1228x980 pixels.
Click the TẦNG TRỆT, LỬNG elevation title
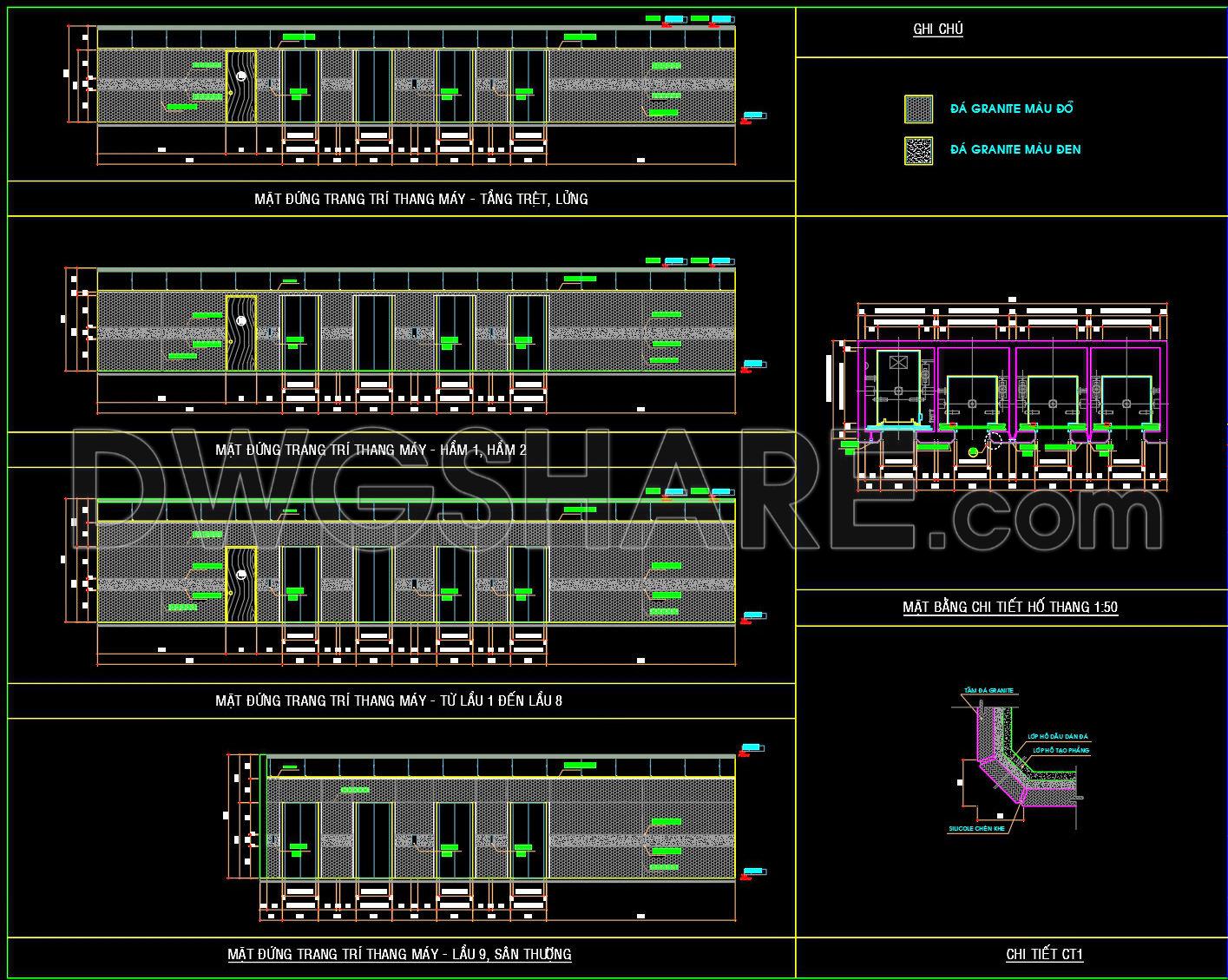pyautogui.click(x=421, y=199)
